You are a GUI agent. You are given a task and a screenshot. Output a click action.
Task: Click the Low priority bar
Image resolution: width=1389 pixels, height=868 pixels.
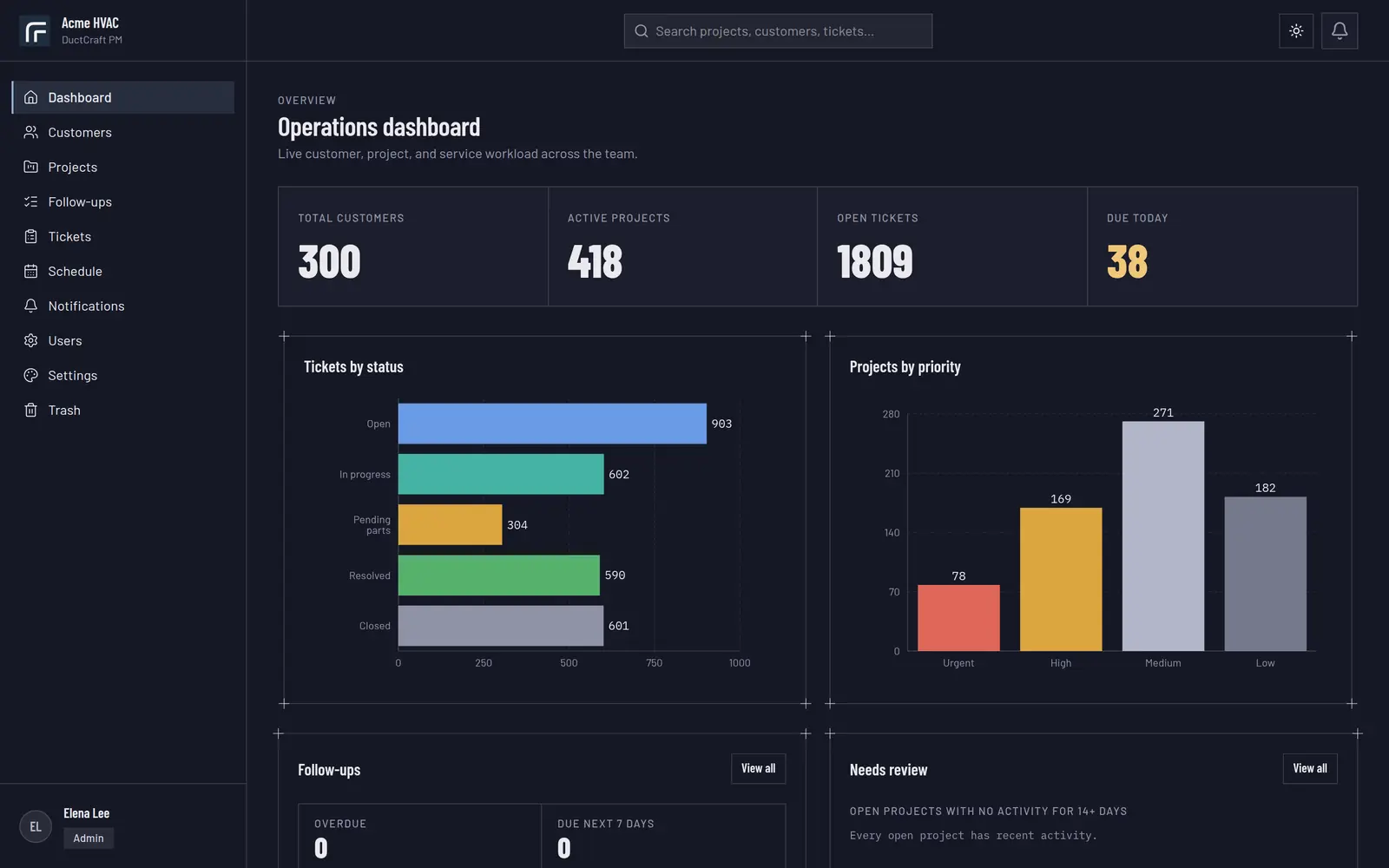[1266, 574]
